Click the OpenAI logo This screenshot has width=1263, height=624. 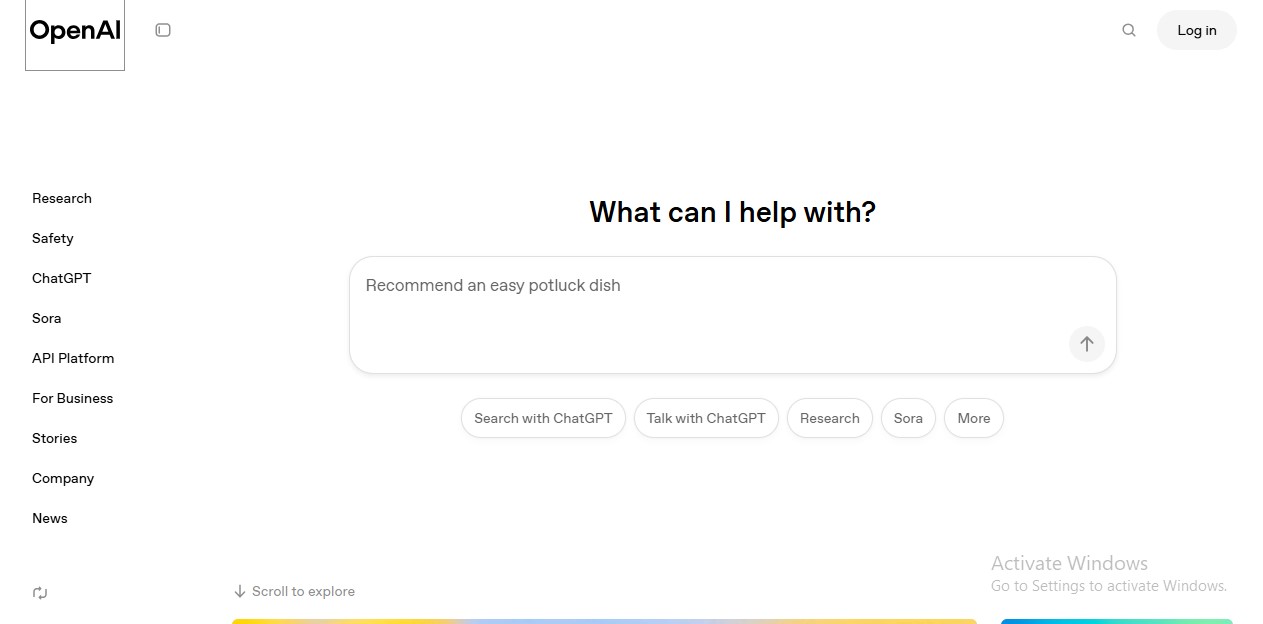click(x=75, y=31)
